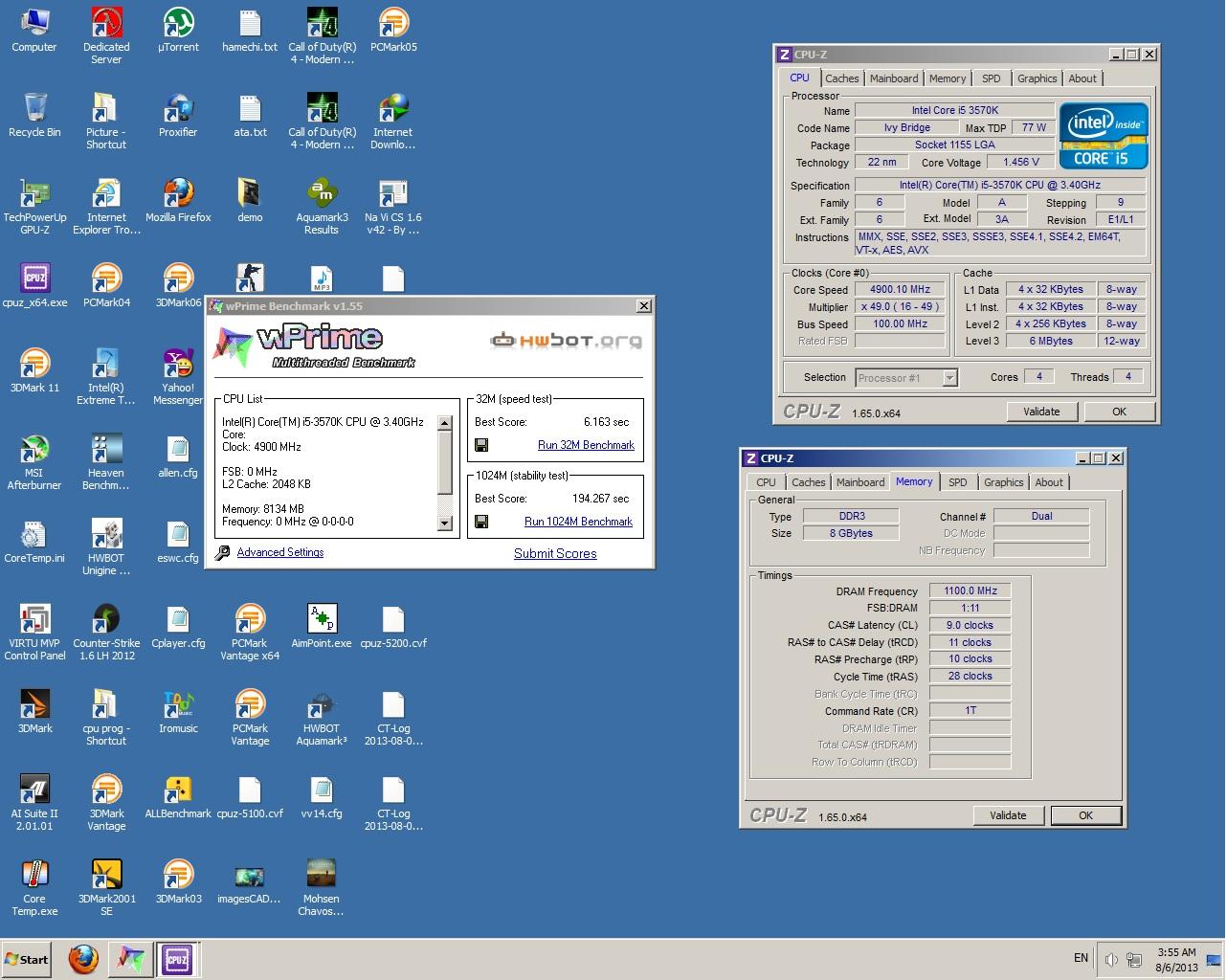
Task: Open the Iromusic desktop shortcut
Action: tap(178, 711)
